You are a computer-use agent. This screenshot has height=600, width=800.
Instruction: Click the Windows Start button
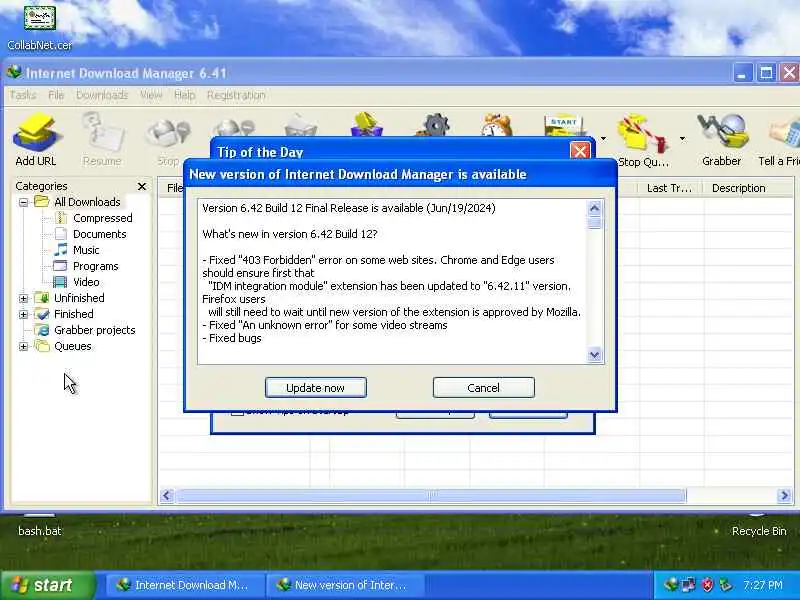coord(48,585)
